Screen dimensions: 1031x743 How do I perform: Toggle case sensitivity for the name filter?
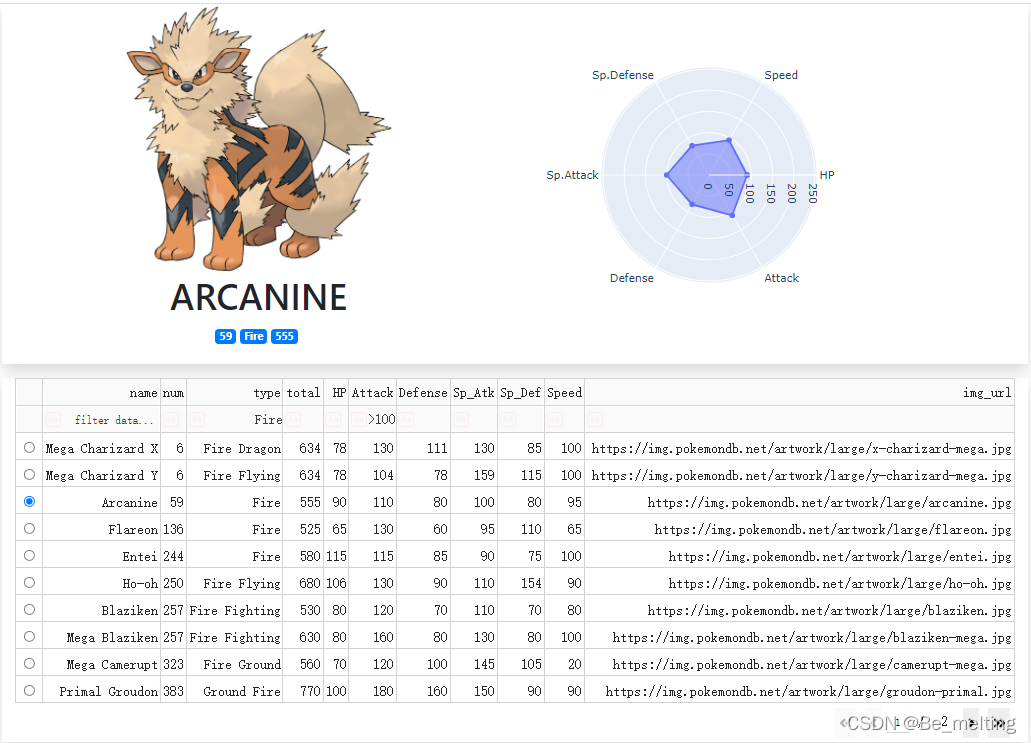click(x=53, y=419)
